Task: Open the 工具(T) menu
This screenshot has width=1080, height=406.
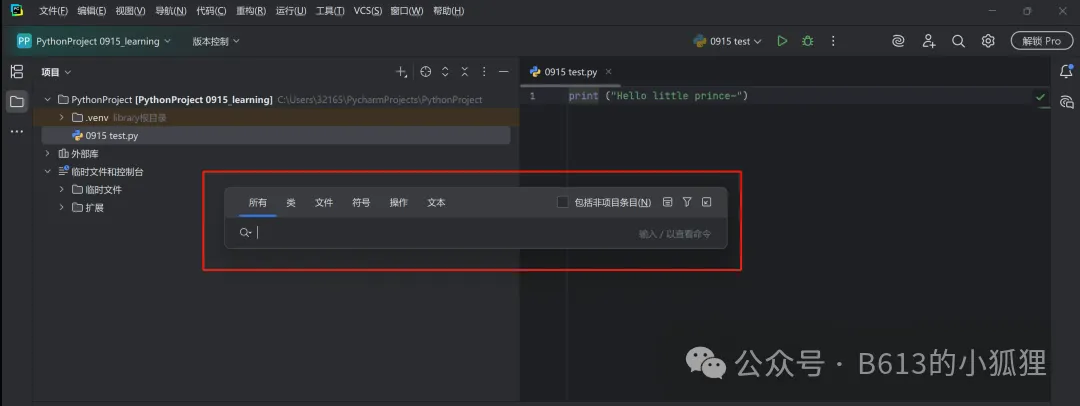Action: pos(330,11)
